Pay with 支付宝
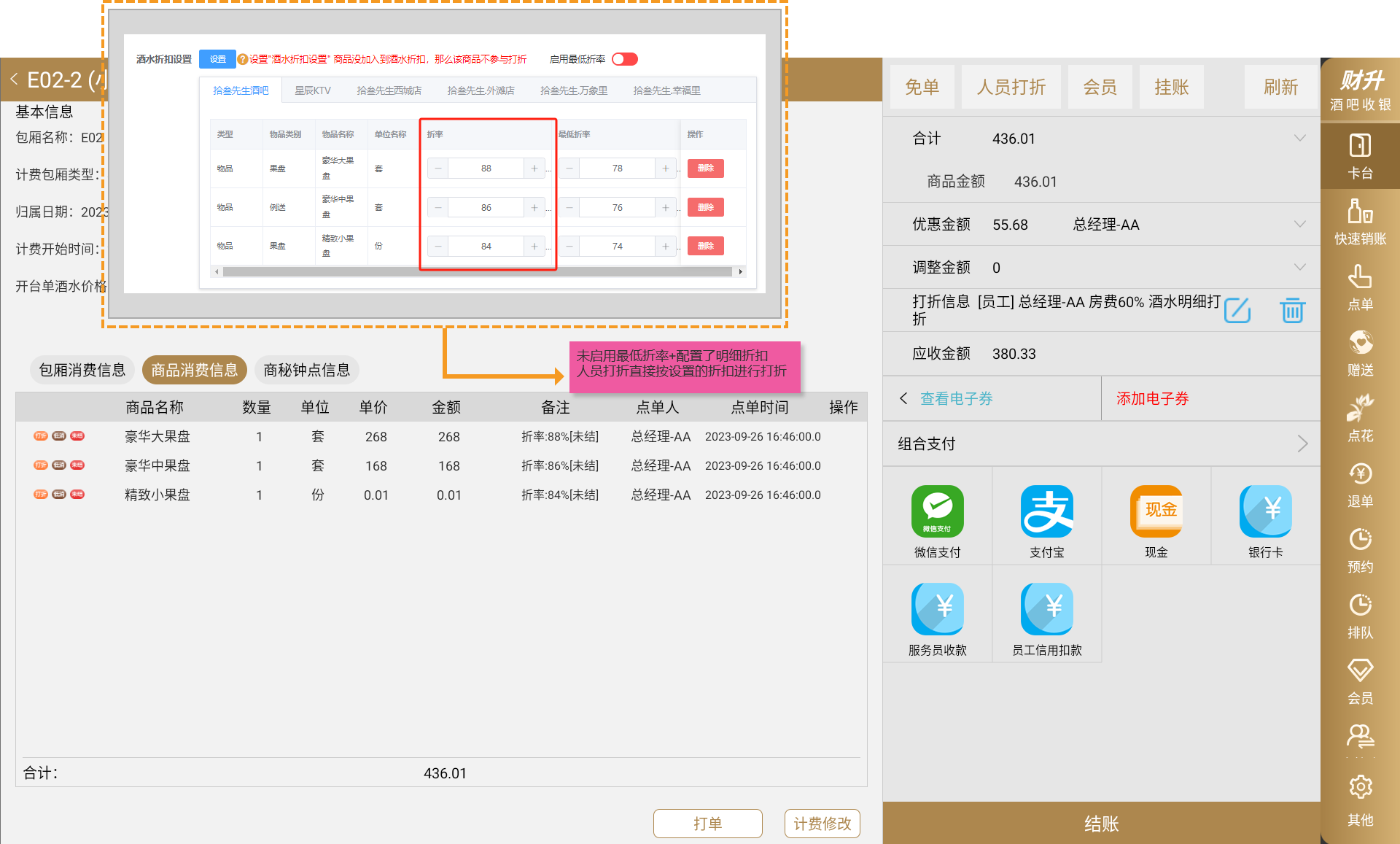 point(1046,521)
